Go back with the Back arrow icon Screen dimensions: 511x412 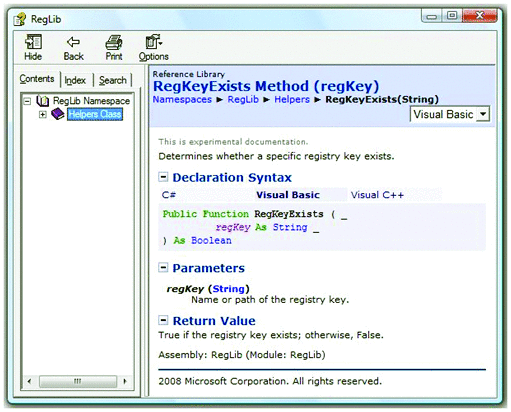coord(73,42)
